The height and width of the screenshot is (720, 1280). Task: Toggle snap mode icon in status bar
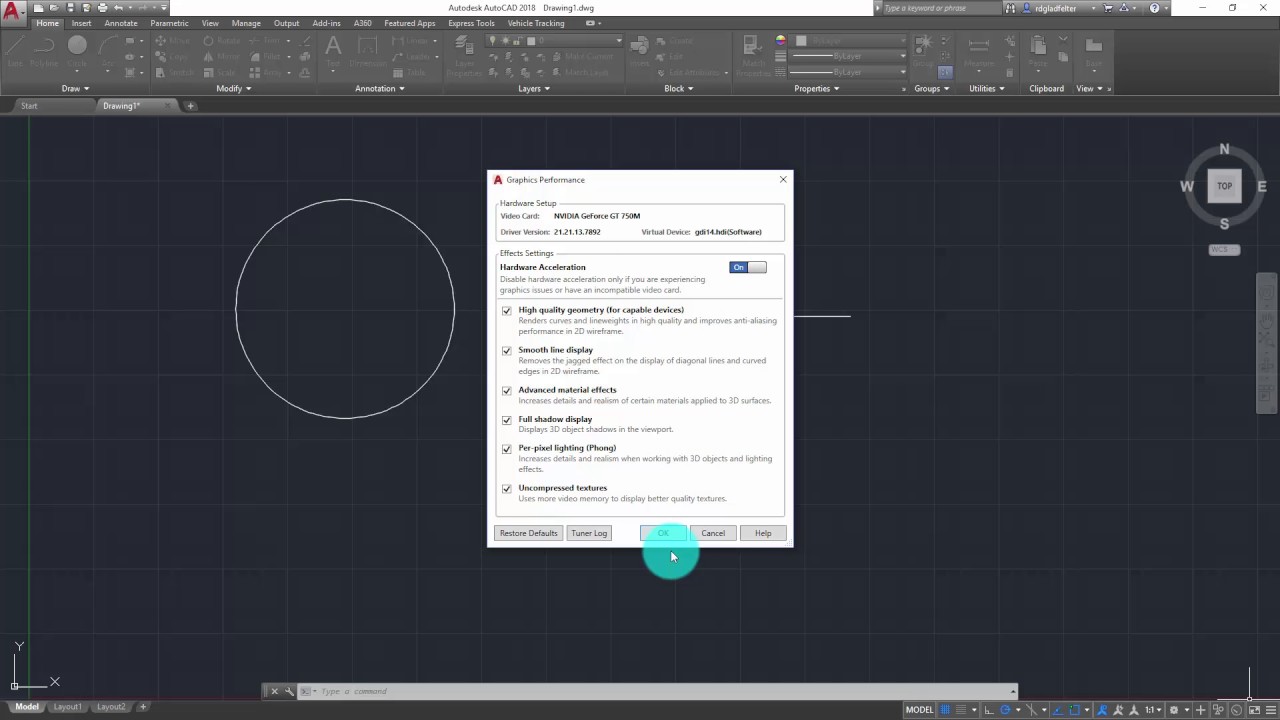coord(961,710)
